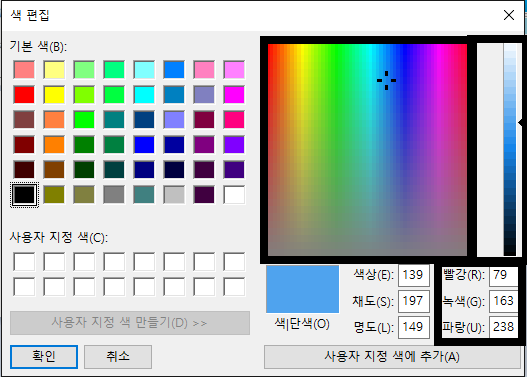Select the magenta basic color swatch

point(234,94)
